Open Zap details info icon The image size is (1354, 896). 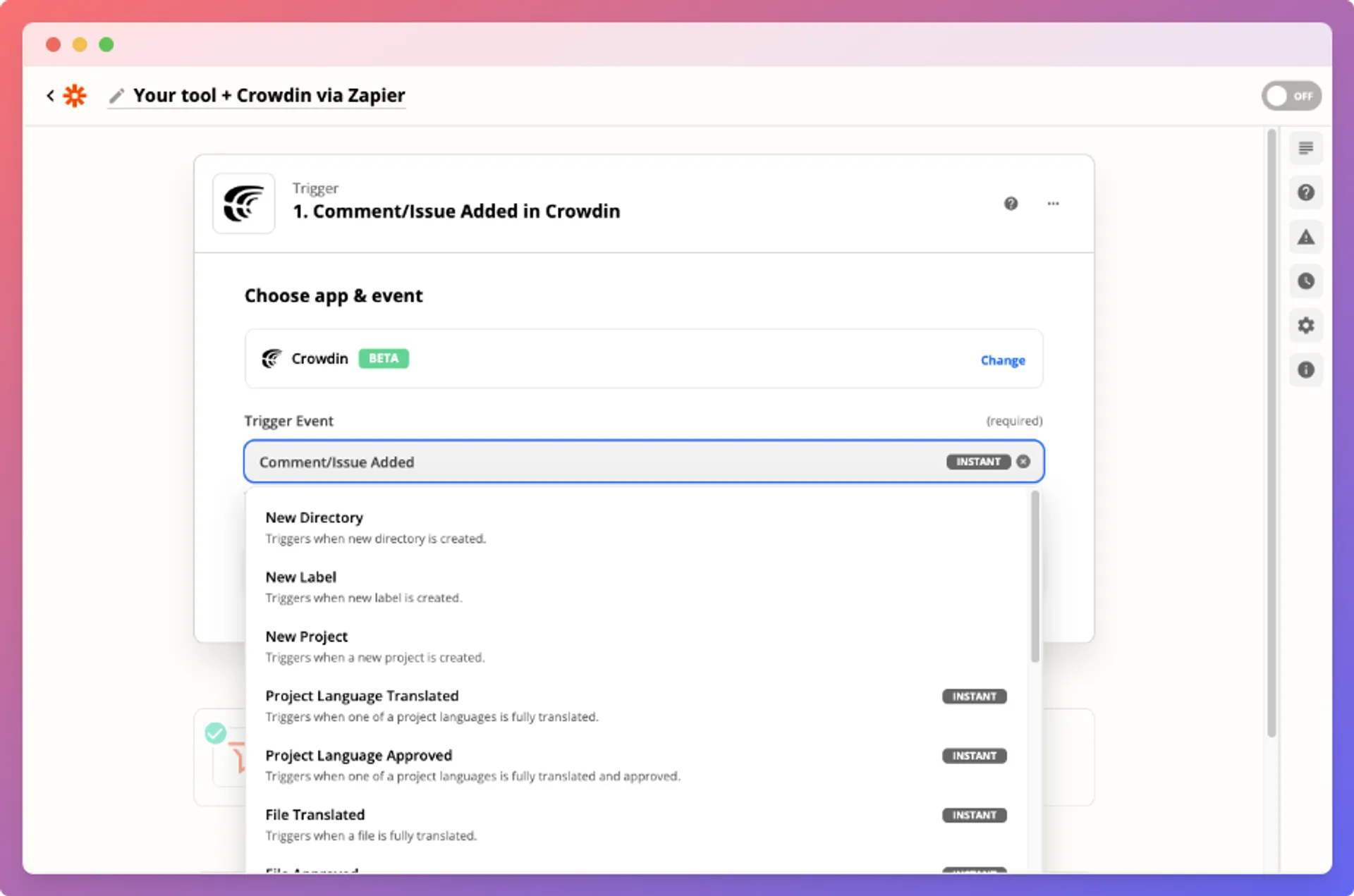(1305, 369)
